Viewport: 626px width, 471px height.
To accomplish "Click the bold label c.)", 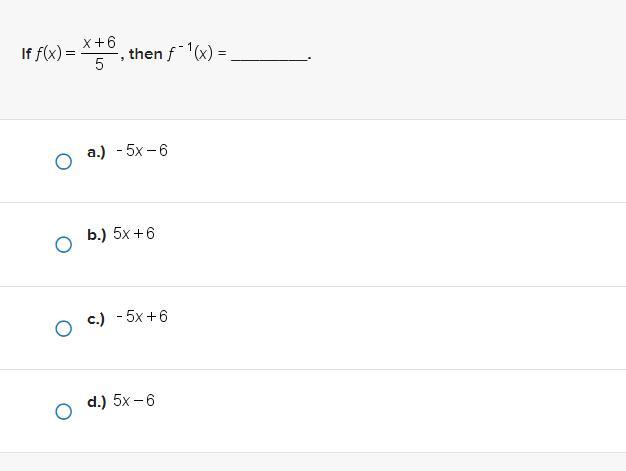I will pyautogui.click(x=96, y=318).
